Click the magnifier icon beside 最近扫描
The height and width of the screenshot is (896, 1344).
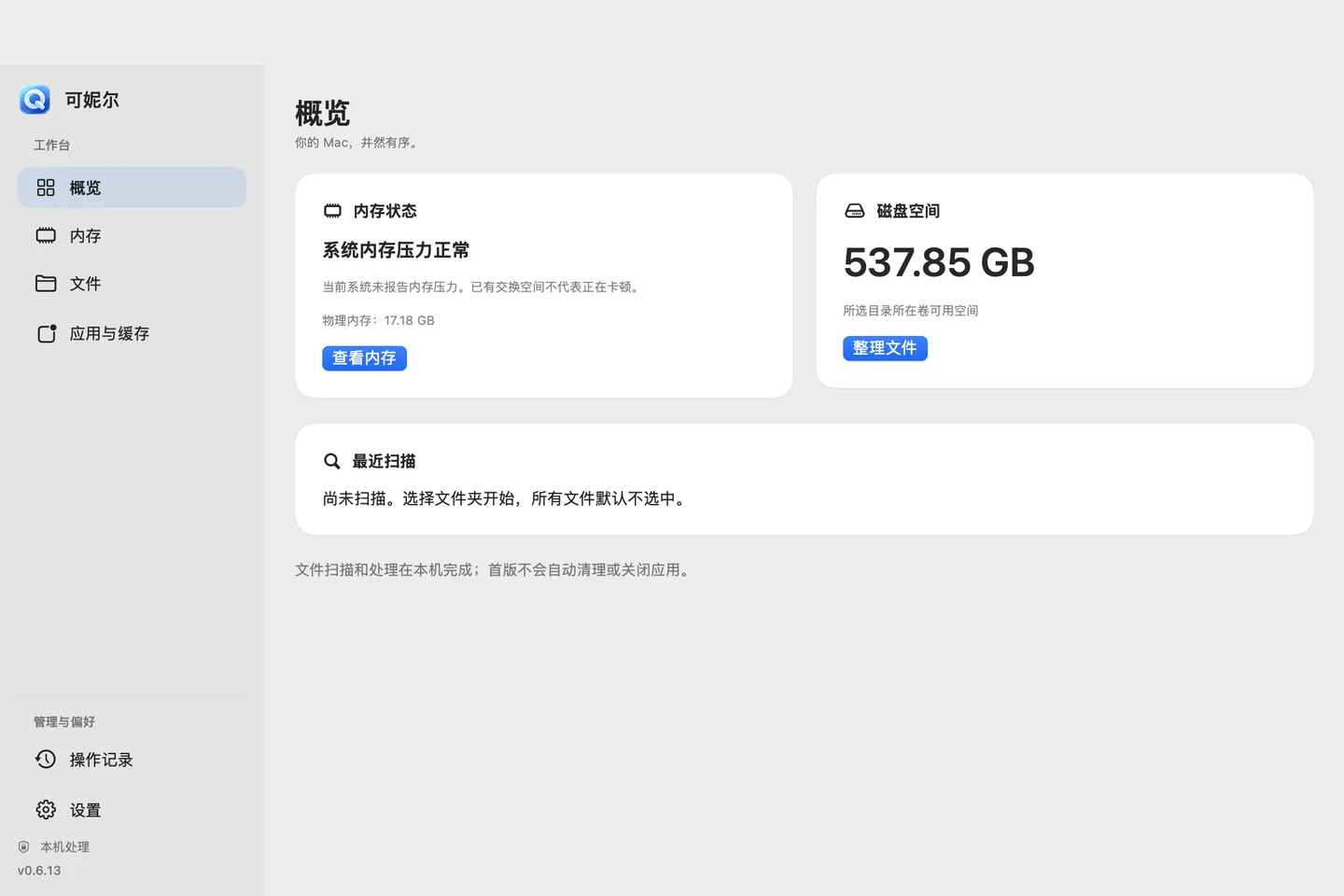(x=331, y=461)
